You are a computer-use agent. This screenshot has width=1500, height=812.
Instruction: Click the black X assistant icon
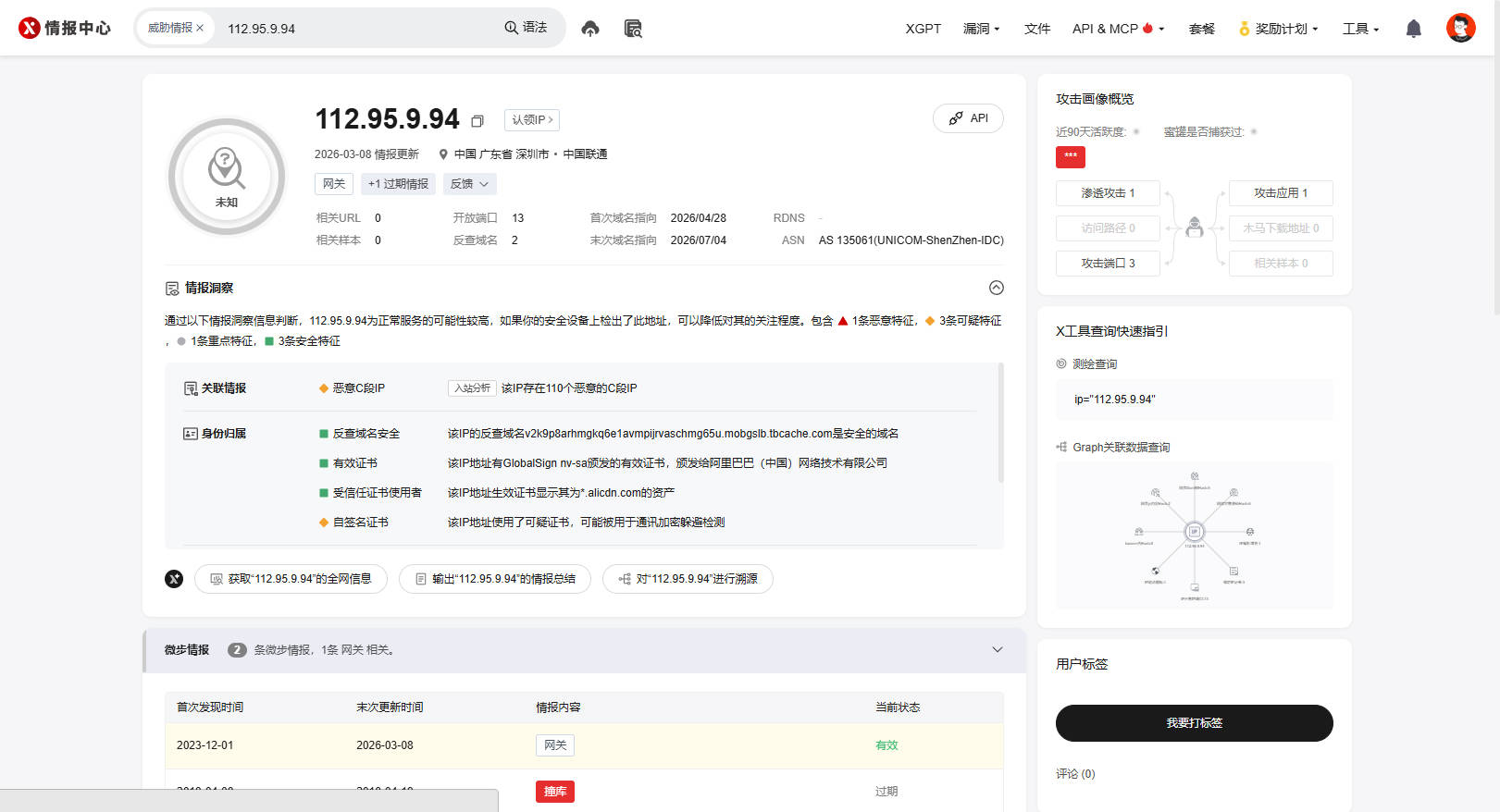[x=174, y=579]
